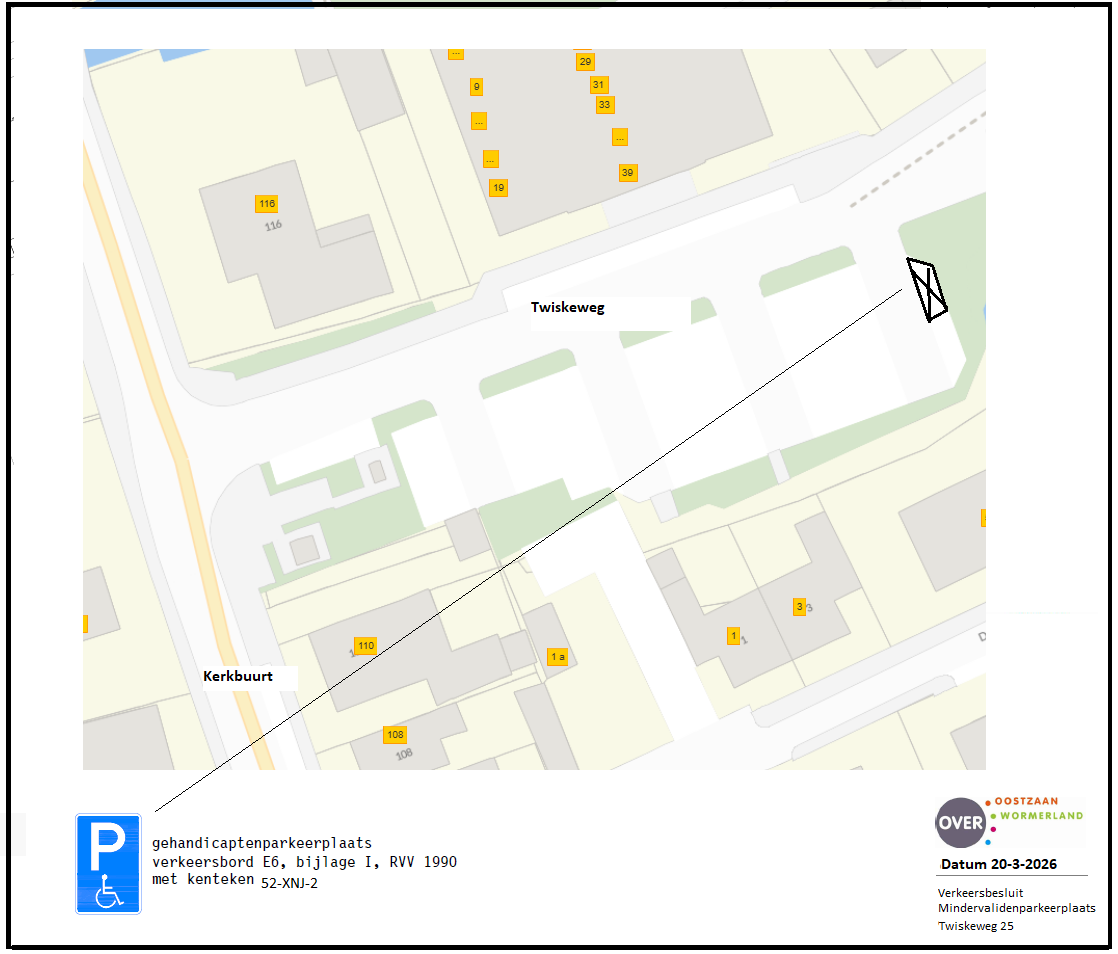Click the yellow marker labeled 108
The image size is (1118, 954).
(x=395, y=735)
